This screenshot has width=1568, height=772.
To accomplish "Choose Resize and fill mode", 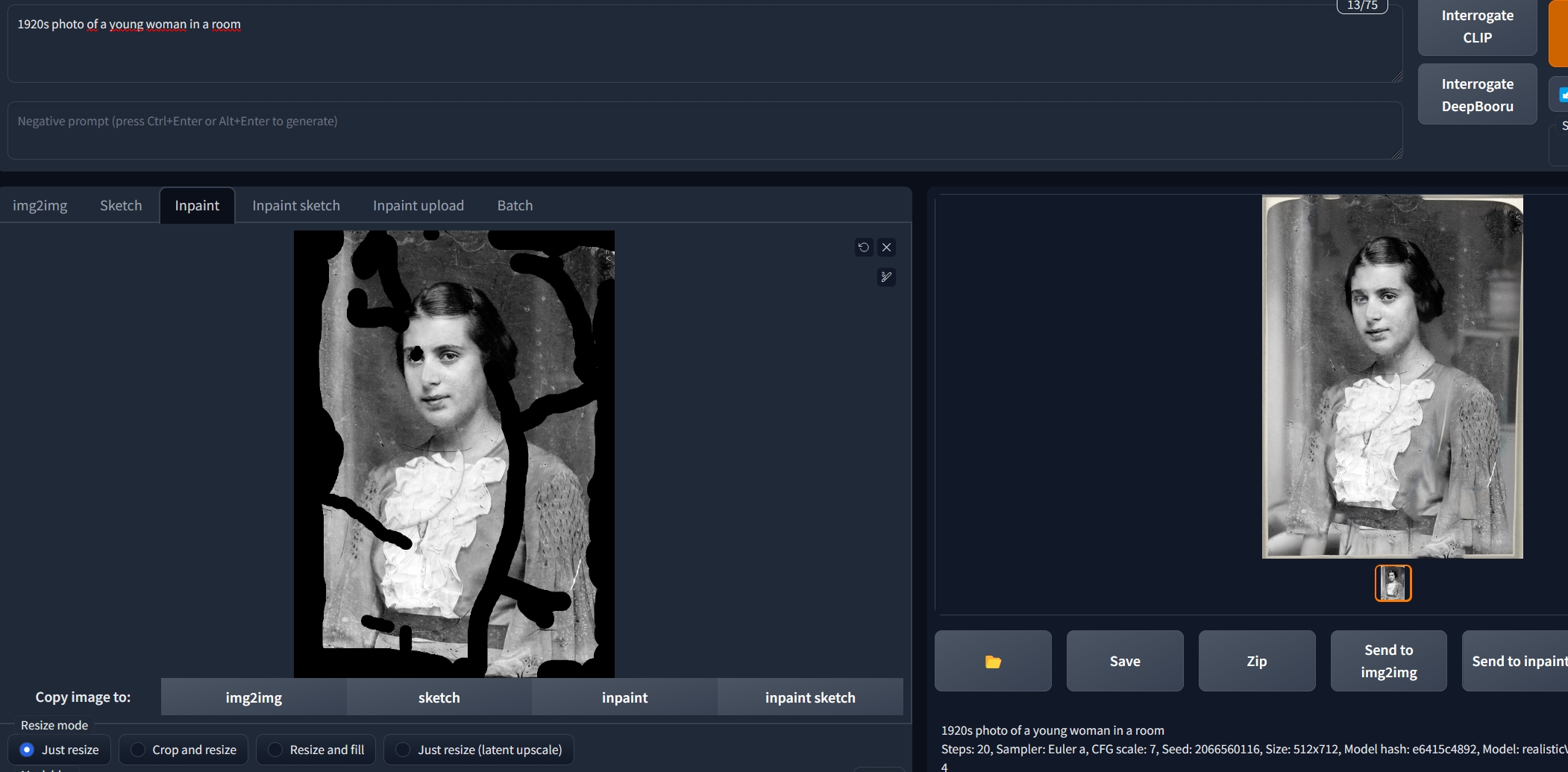I will pos(316,750).
